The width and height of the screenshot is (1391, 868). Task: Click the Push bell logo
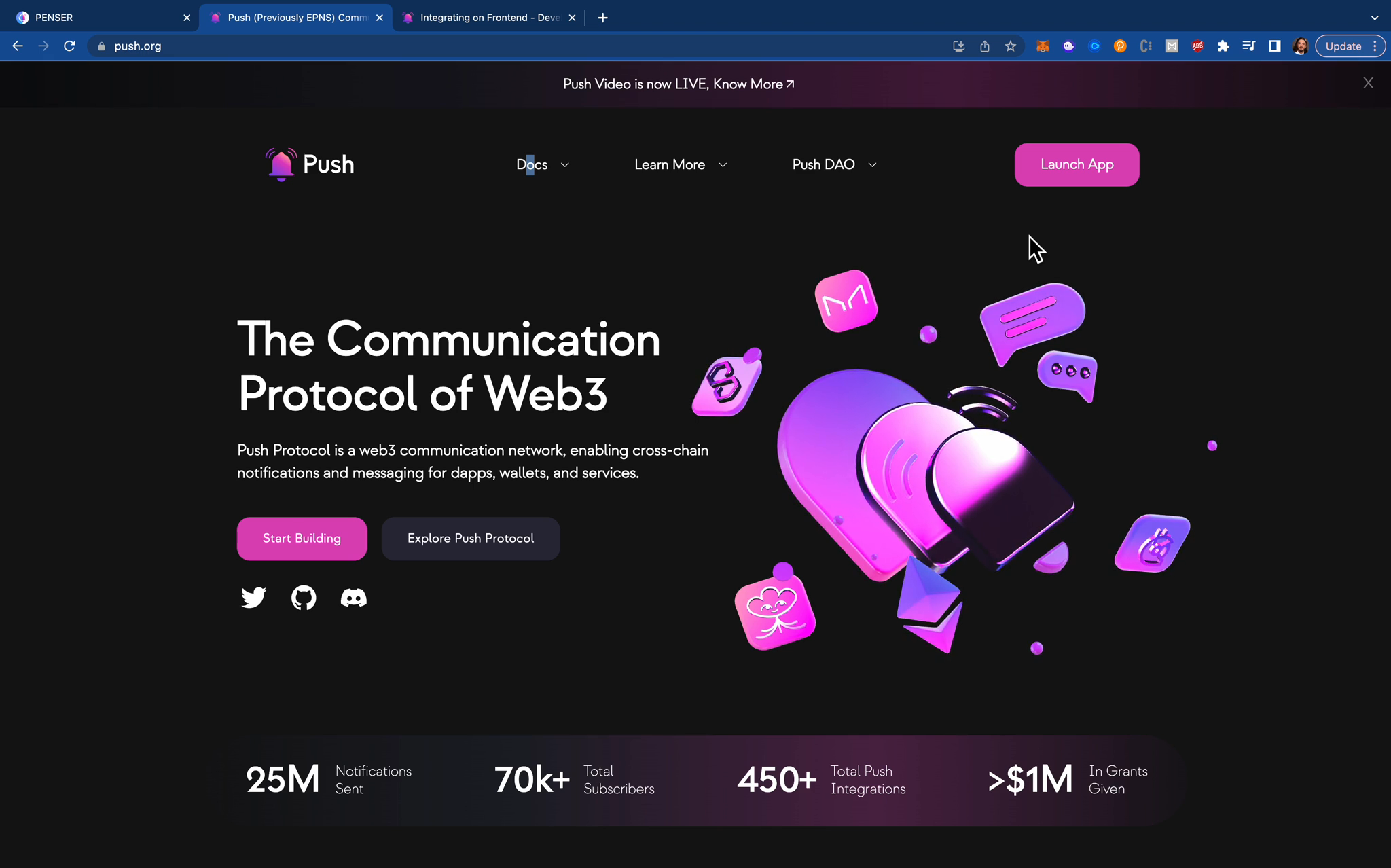[310, 164]
